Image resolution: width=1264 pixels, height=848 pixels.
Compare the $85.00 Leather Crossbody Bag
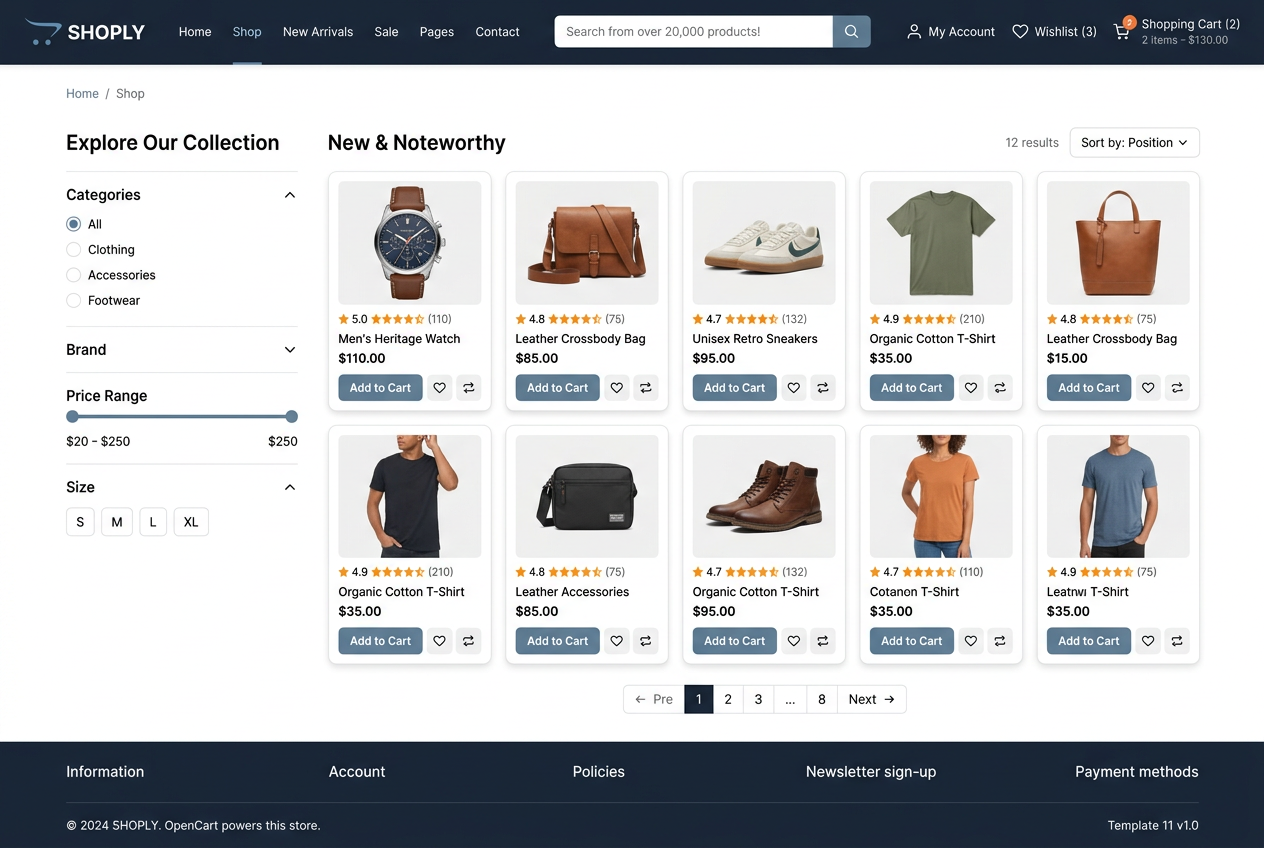pyautogui.click(x=646, y=388)
